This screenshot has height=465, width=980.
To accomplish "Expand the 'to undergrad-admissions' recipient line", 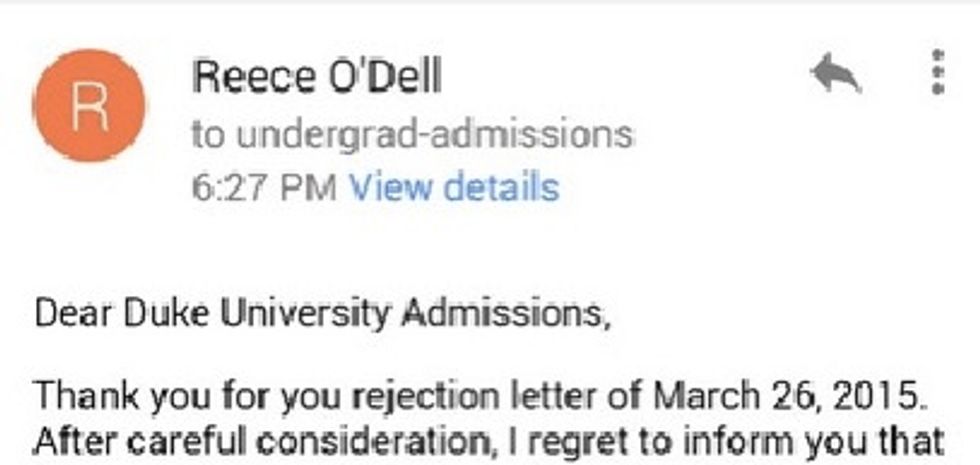I will pyautogui.click(x=412, y=133).
